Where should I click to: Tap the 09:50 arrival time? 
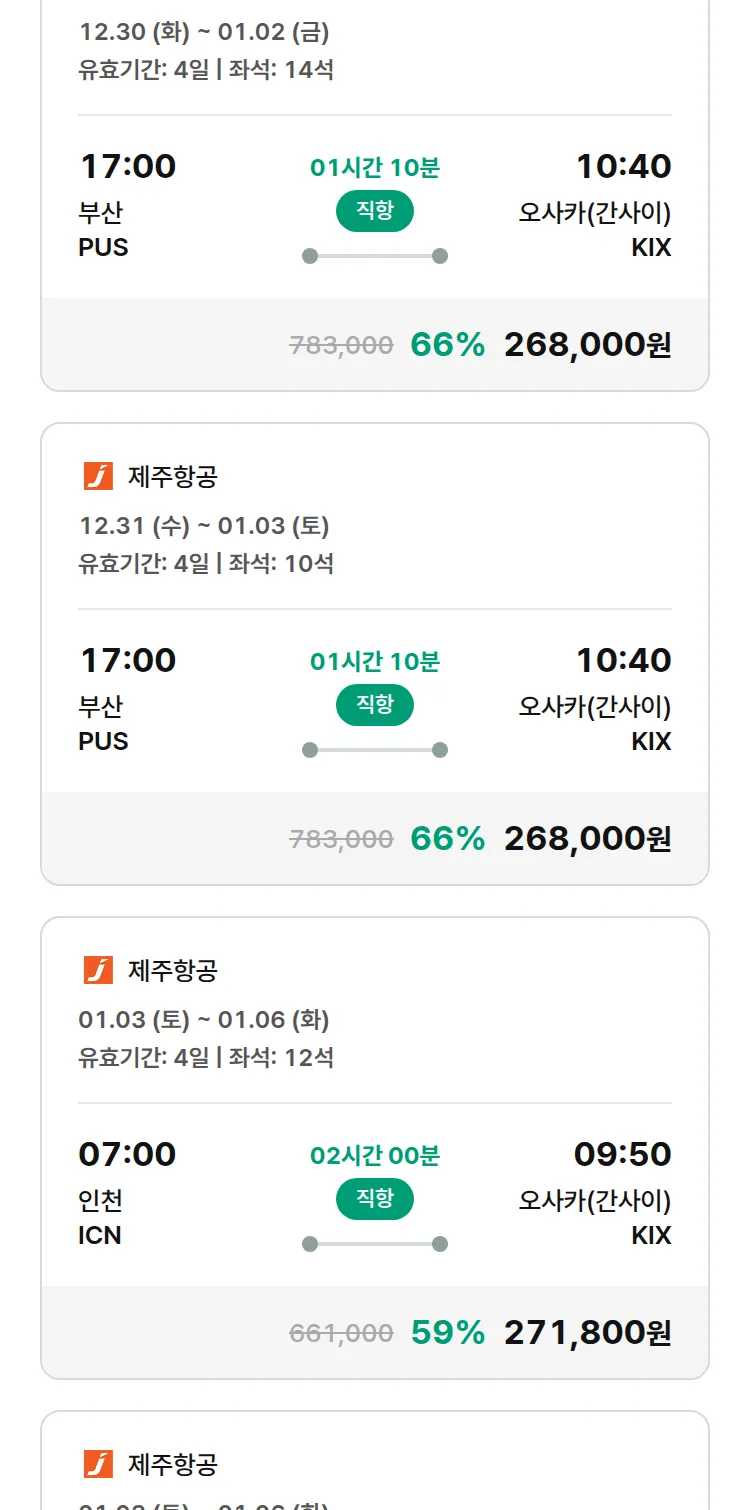point(622,1154)
